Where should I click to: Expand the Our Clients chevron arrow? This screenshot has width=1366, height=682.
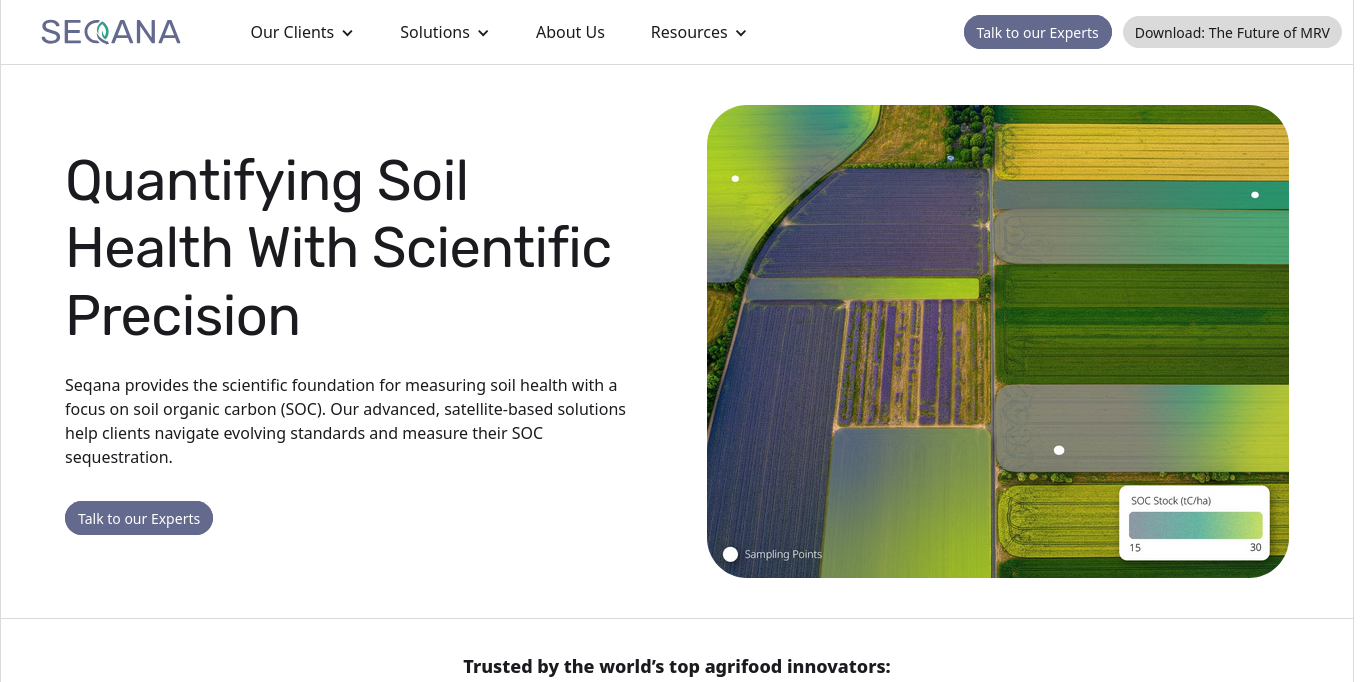coord(348,33)
